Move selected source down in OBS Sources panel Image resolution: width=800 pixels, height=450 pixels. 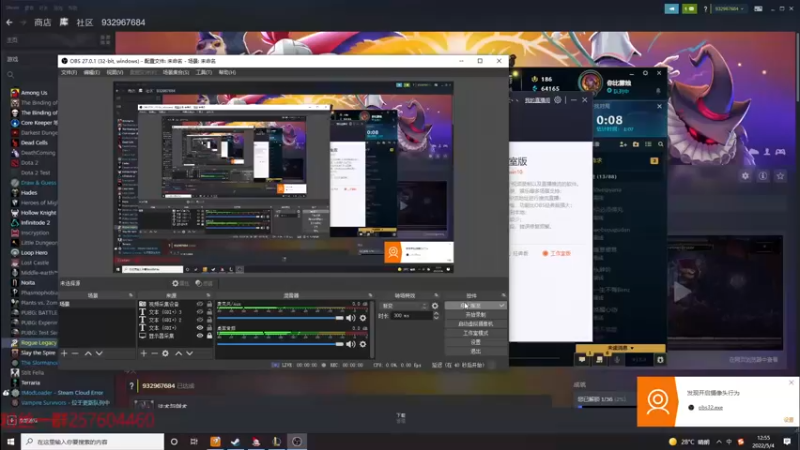coord(190,353)
